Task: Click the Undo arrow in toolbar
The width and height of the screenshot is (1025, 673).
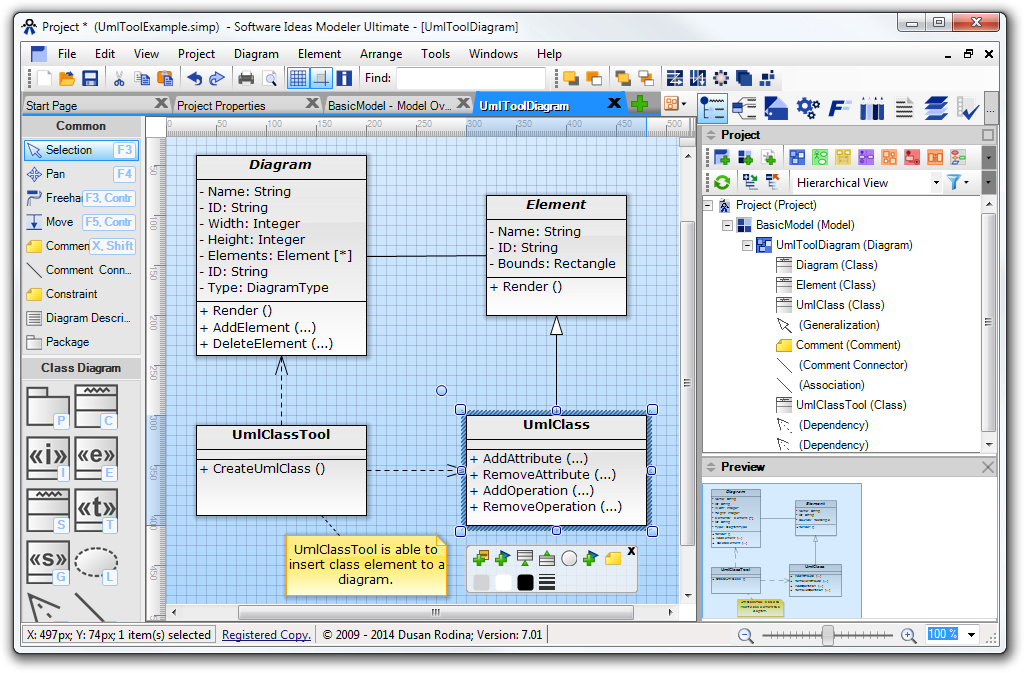Action: tap(194, 78)
